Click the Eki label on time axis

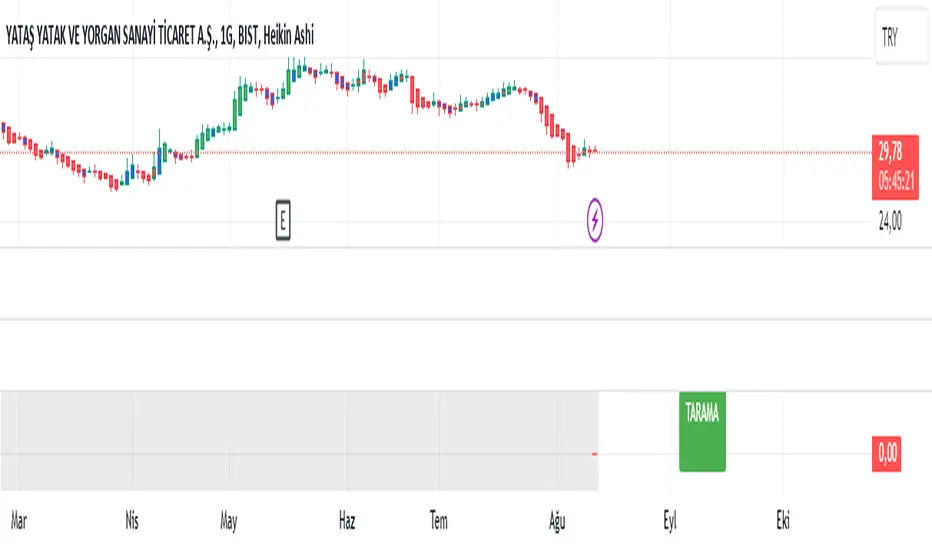pyautogui.click(x=785, y=521)
